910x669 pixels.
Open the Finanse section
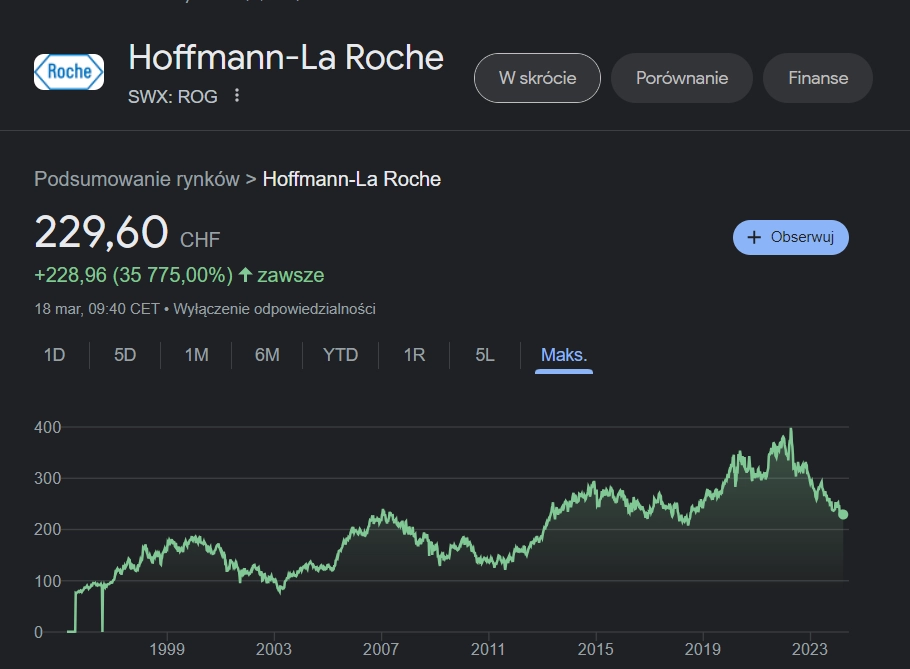pyautogui.click(x=818, y=78)
